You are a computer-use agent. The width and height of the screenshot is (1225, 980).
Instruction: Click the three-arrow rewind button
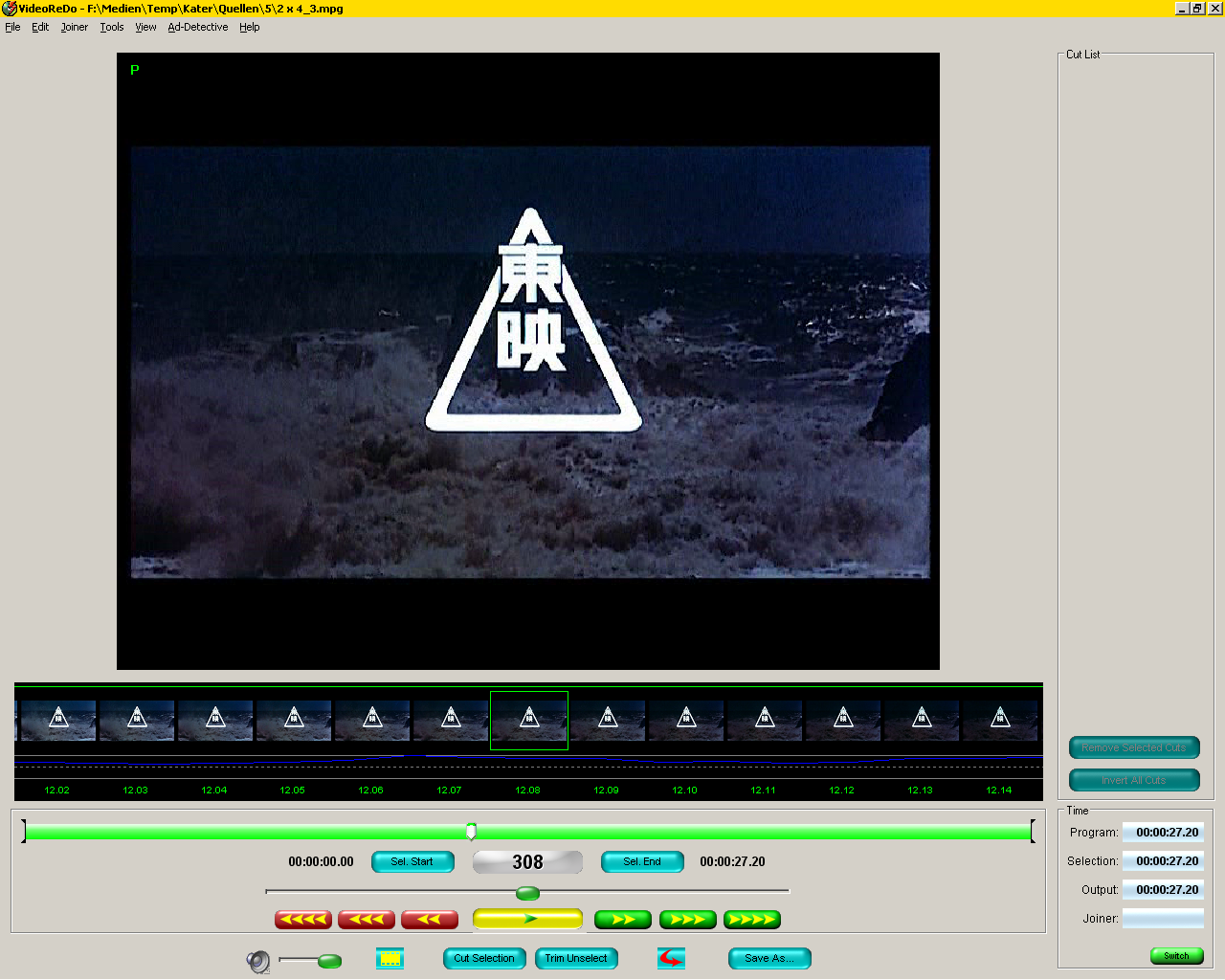367,920
